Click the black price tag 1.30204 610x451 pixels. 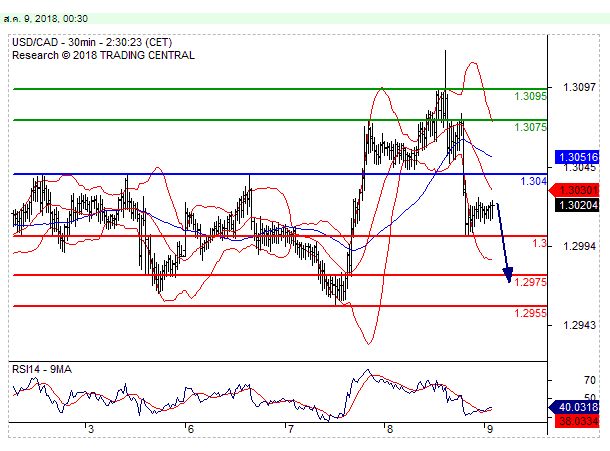(x=577, y=205)
